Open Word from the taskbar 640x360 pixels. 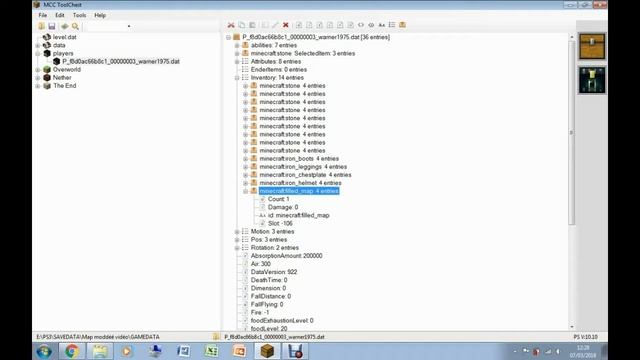[x=183, y=351]
